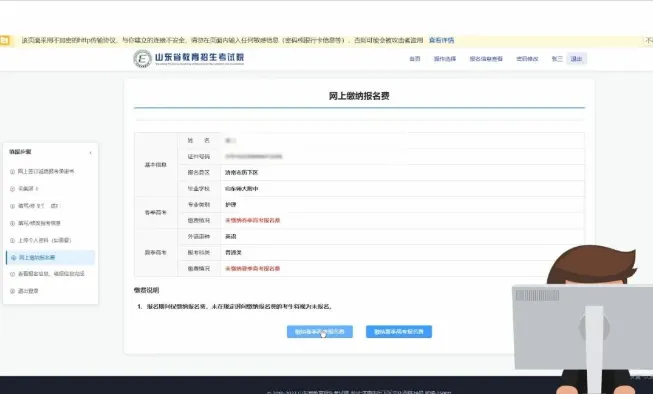Click the red 未缴纳夏季高考报名费 status text
Image resolution: width=653 pixels, height=394 pixels.
point(252,269)
